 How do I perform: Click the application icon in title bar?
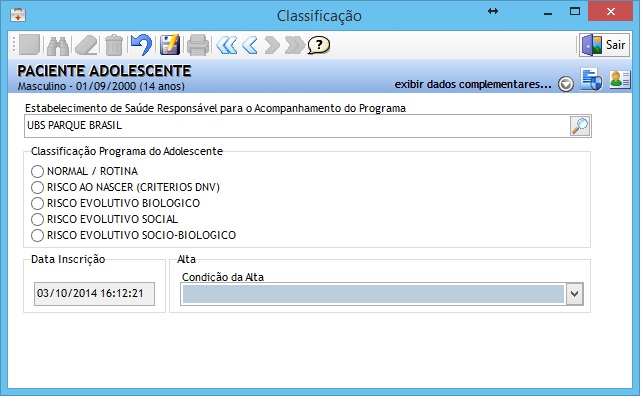[x=18, y=15]
